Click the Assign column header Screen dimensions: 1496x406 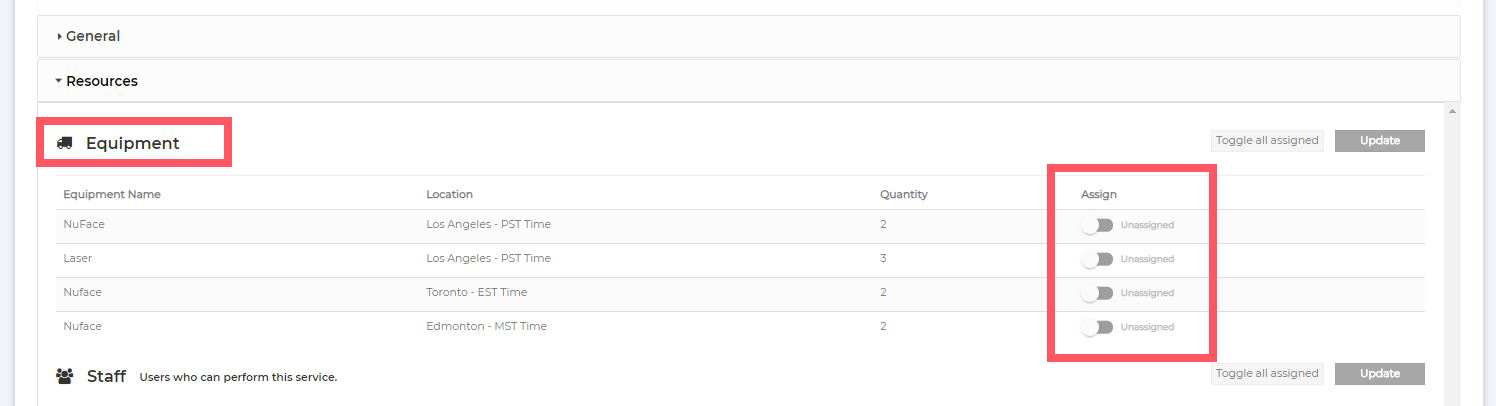click(x=1098, y=194)
